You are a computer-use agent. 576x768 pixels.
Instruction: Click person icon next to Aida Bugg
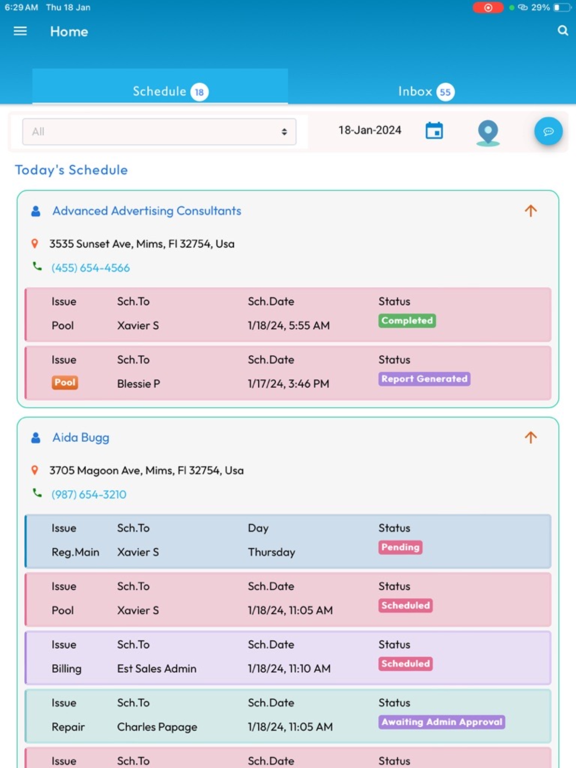pyautogui.click(x=36, y=437)
